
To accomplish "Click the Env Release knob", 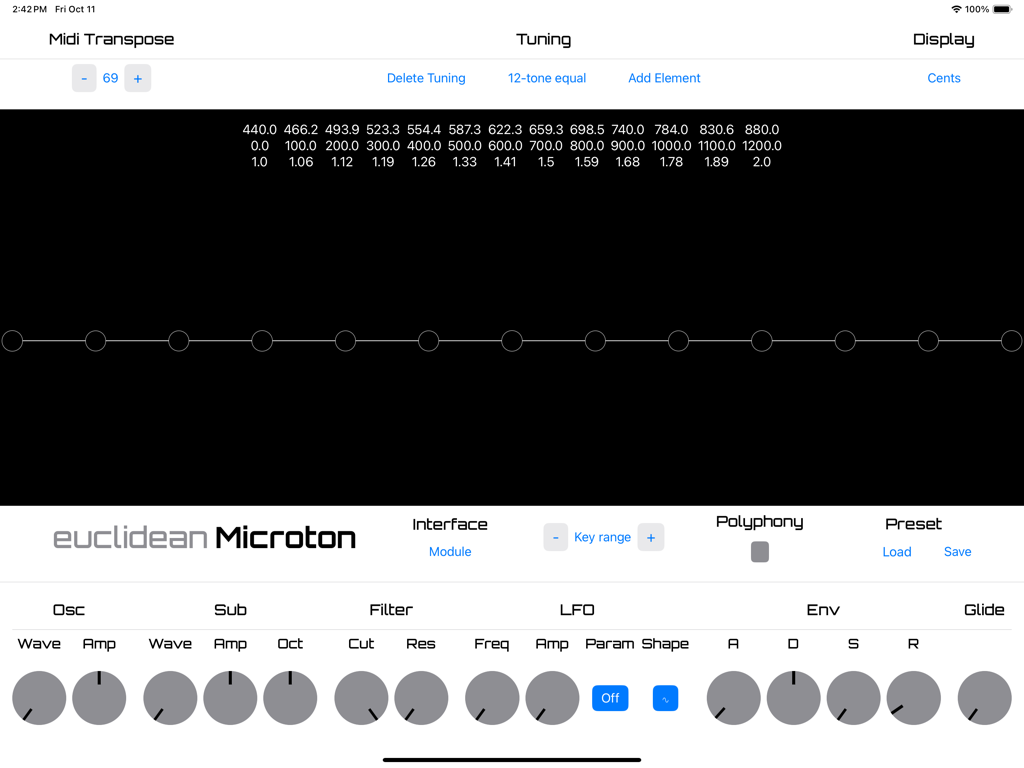I will 913,698.
